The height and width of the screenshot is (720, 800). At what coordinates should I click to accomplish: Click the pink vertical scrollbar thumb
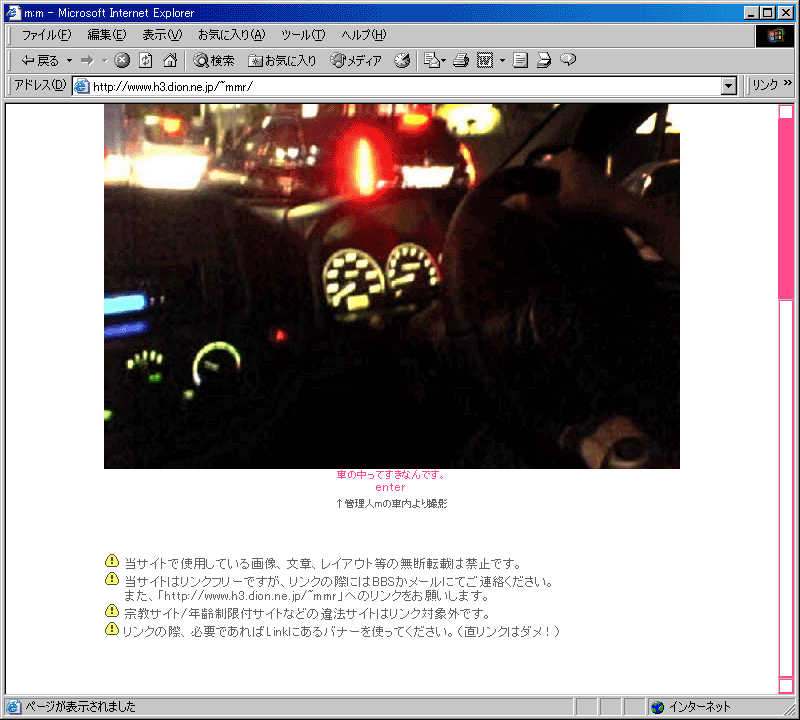pyautogui.click(x=786, y=209)
